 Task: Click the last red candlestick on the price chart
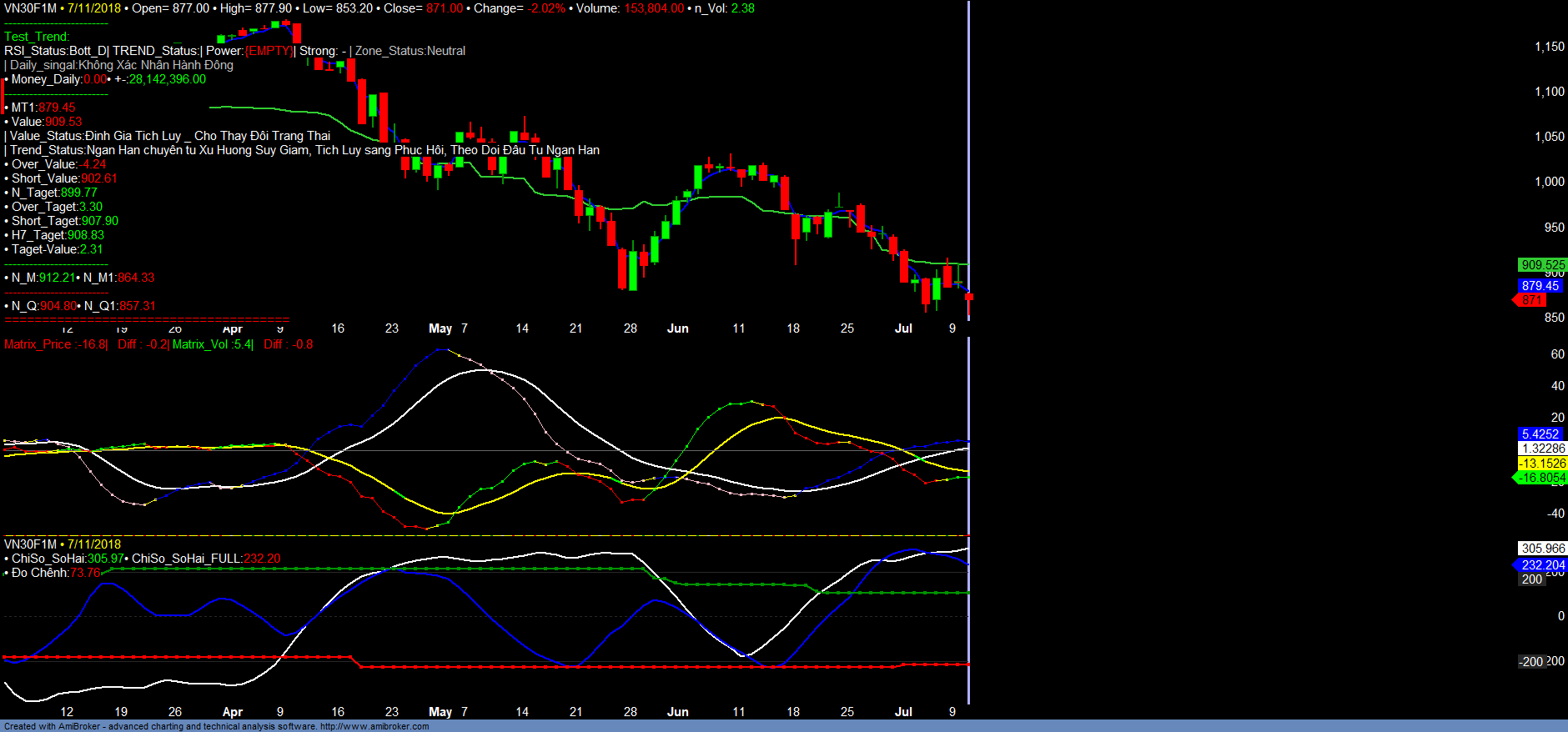tap(969, 298)
